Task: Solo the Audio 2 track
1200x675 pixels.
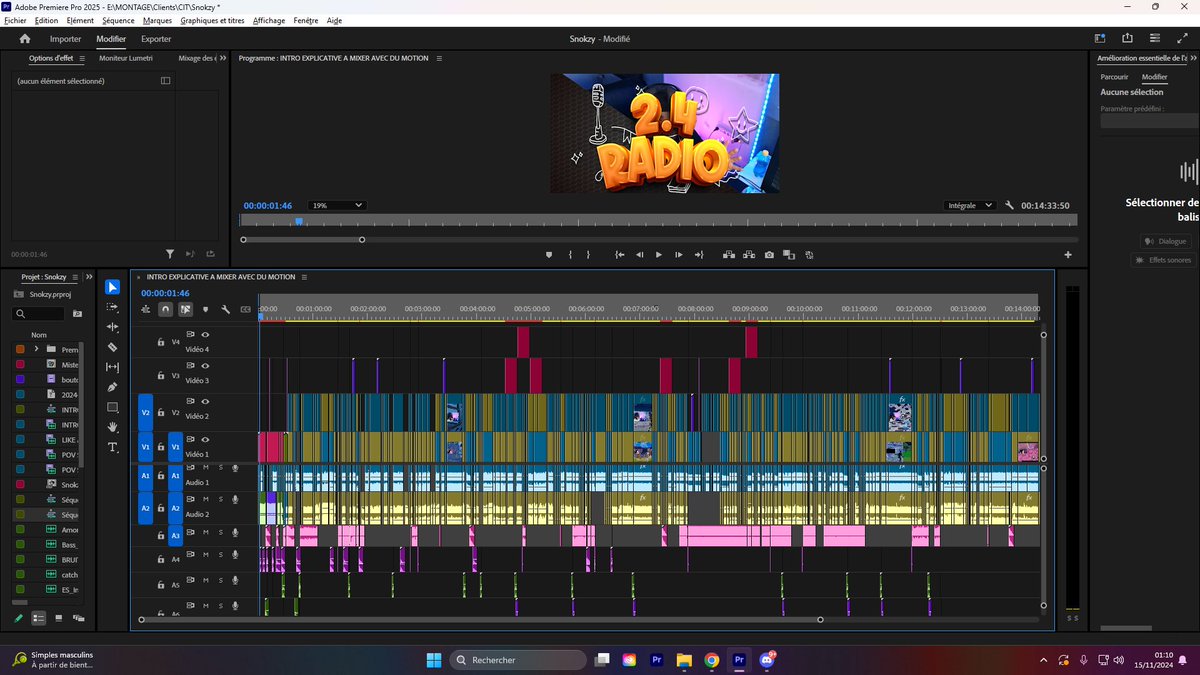Action: [x=220, y=499]
